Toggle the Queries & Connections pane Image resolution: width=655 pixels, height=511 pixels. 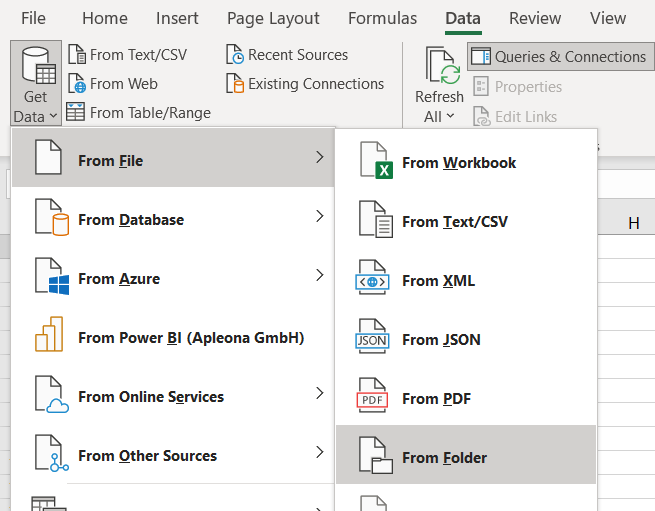tap(560, 56)
